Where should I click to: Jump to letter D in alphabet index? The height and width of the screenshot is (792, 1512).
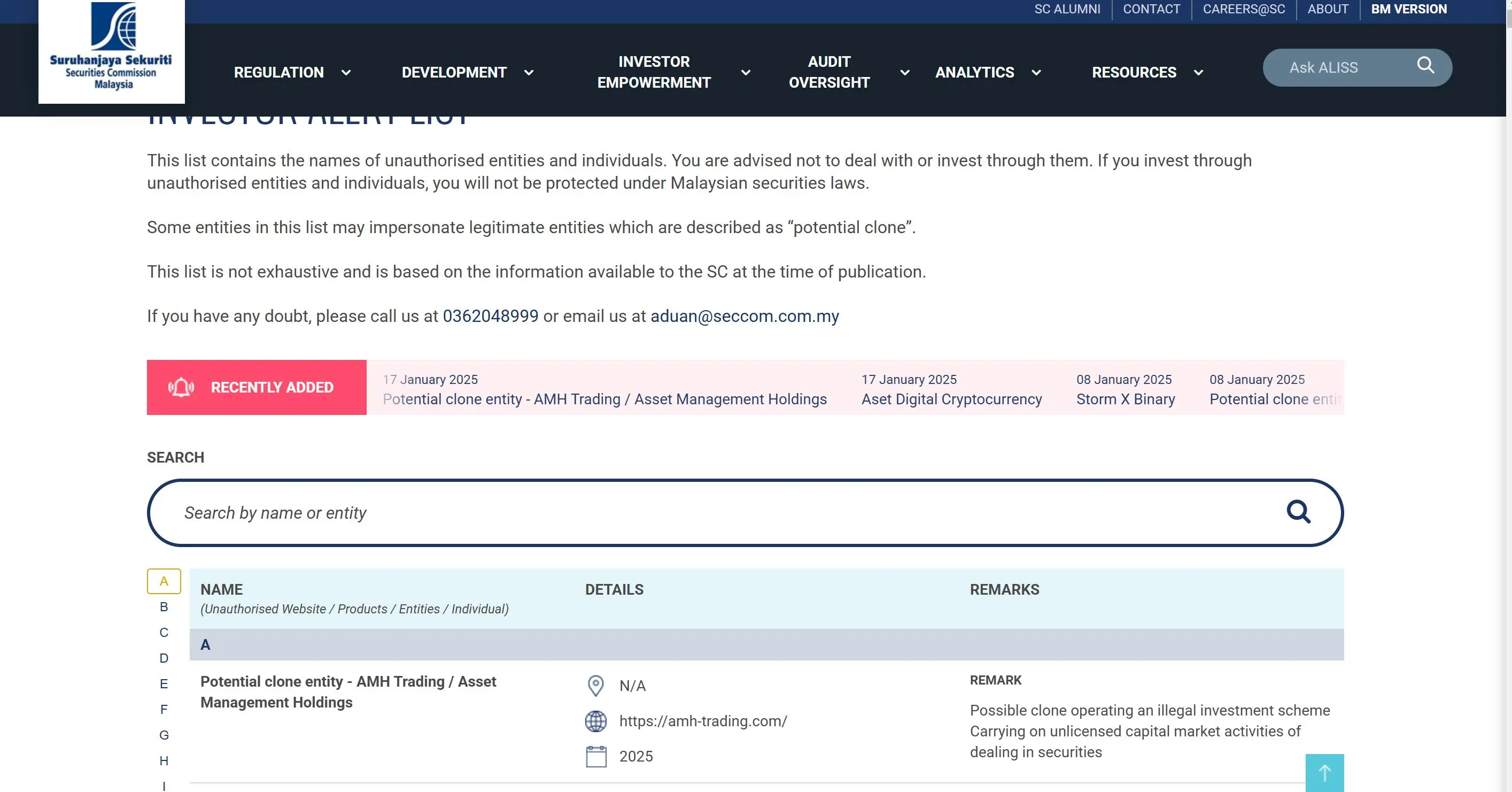[x=164, y=658]
